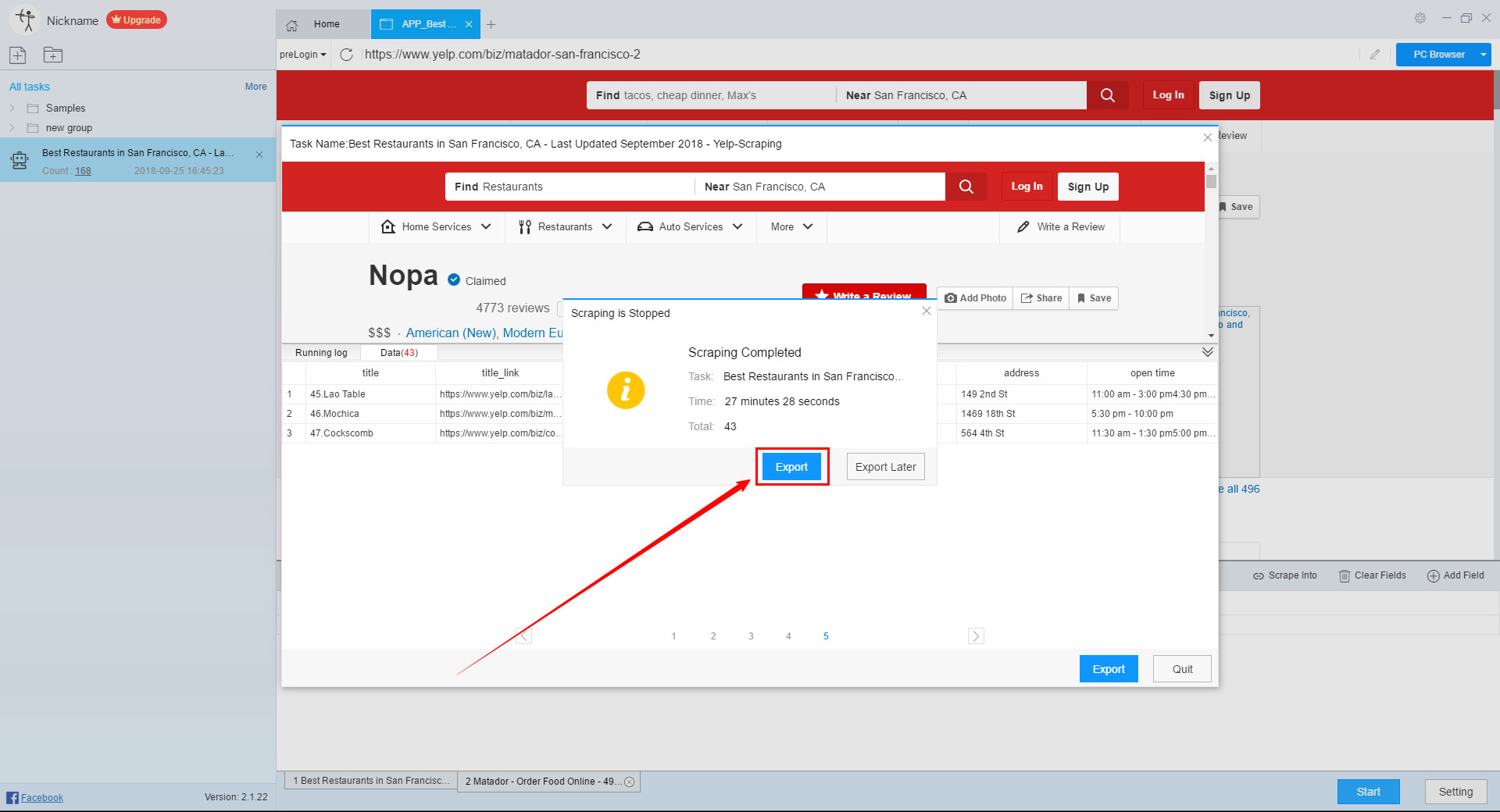This screenshot has width=1500, height=812.
Task: Switch to the Running log tab
Action: click(x=320, y=352)
